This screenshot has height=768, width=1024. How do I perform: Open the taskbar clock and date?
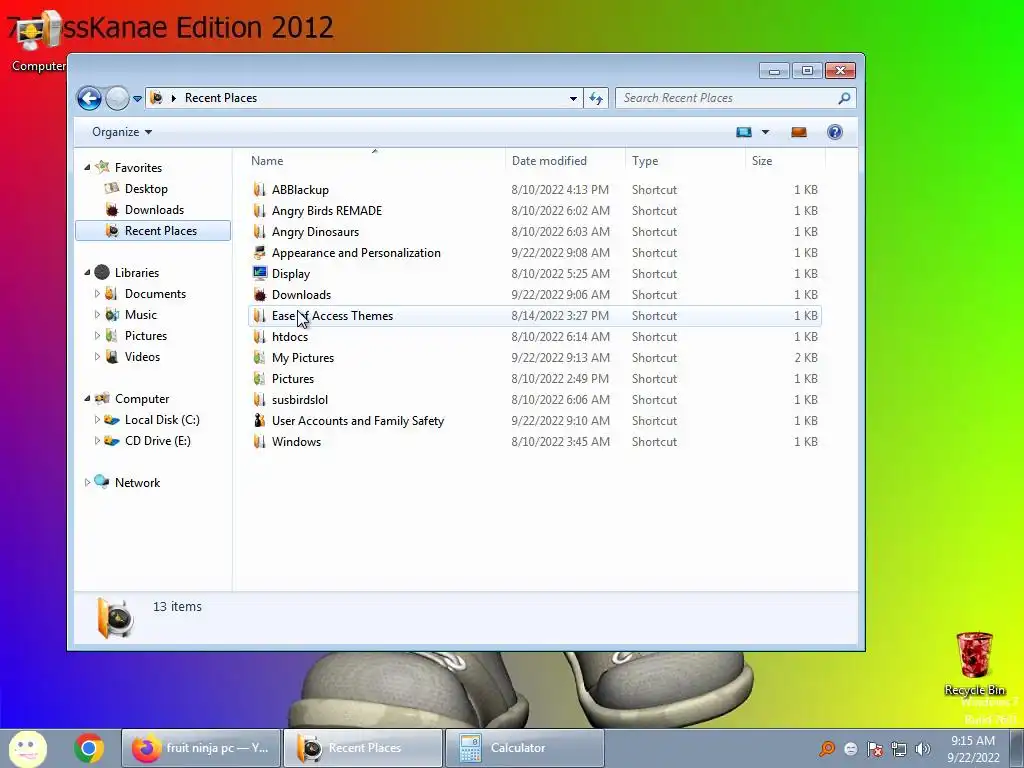[x=973, y=749]
